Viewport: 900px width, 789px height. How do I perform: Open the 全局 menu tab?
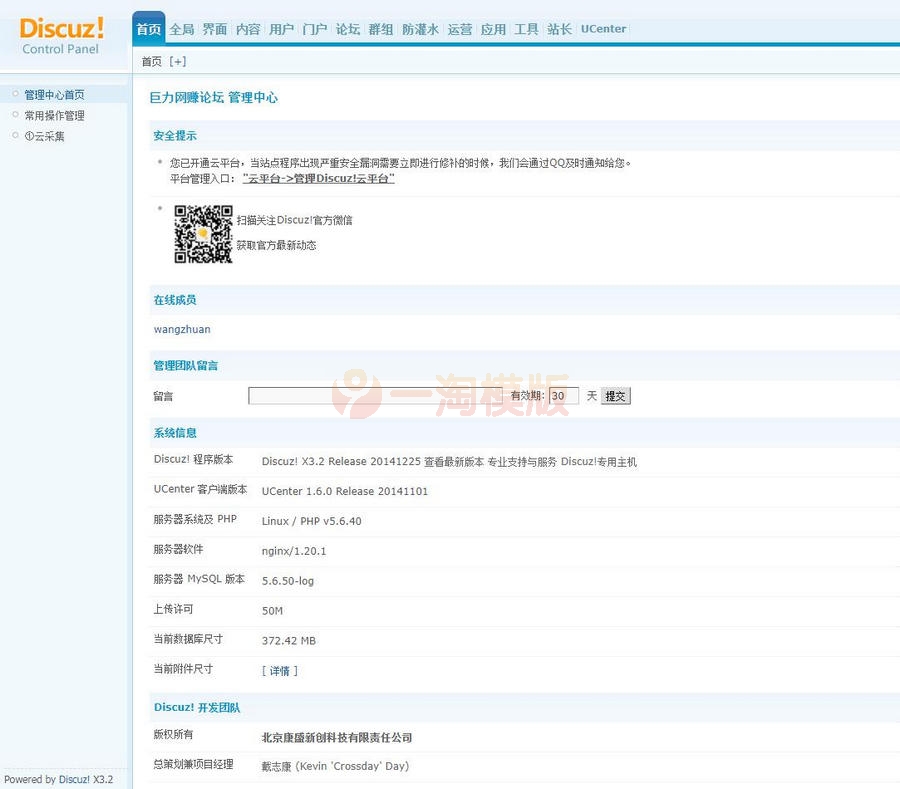pos(182,29)
